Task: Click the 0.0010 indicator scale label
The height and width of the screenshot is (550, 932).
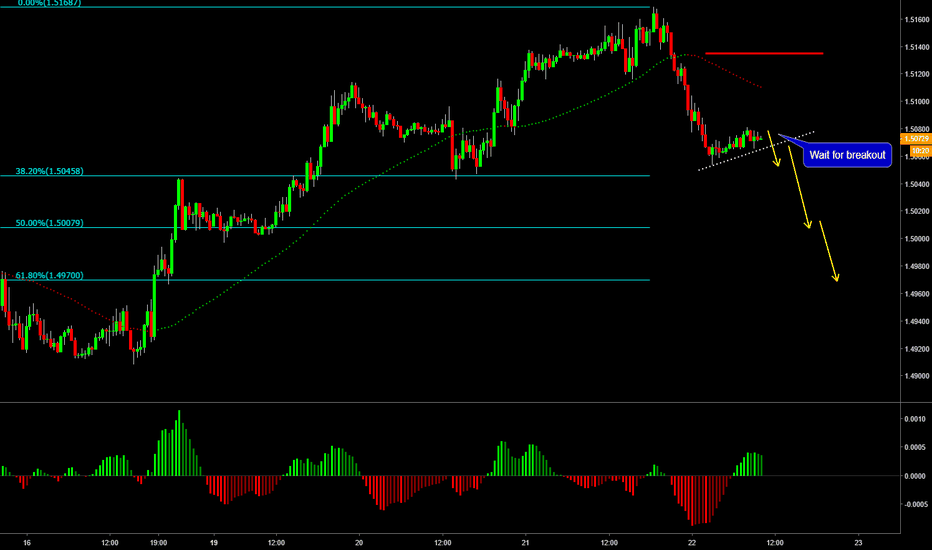Action: point(915,419)
